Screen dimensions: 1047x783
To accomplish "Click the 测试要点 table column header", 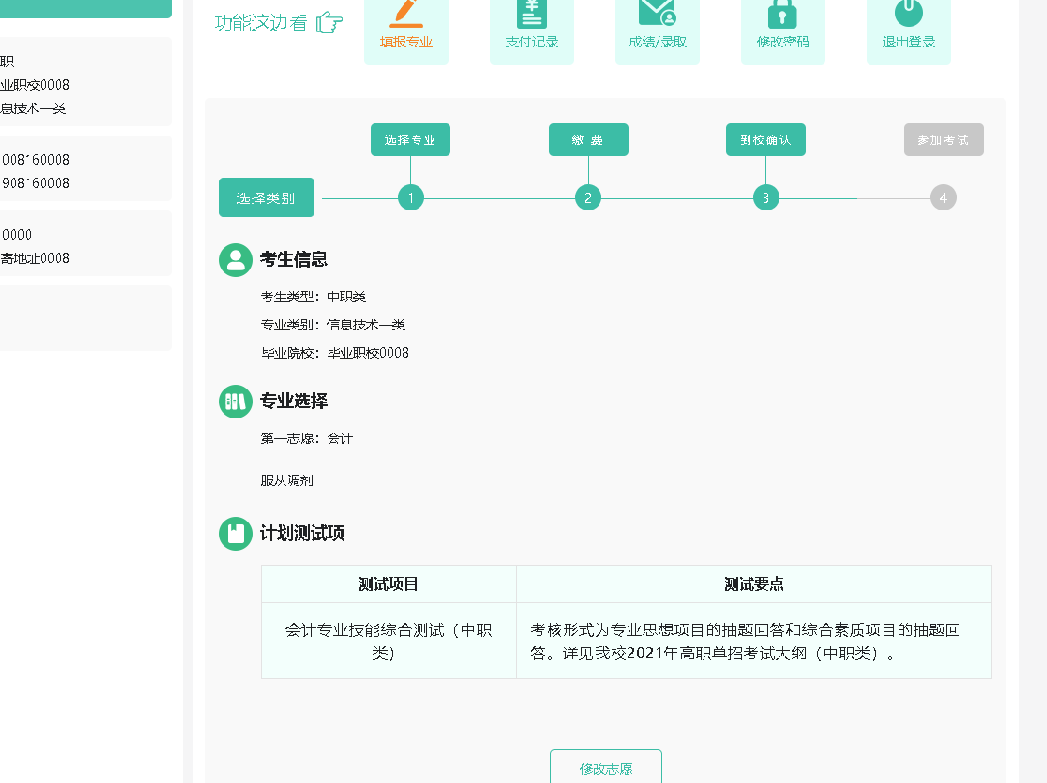I will (753, 584).
